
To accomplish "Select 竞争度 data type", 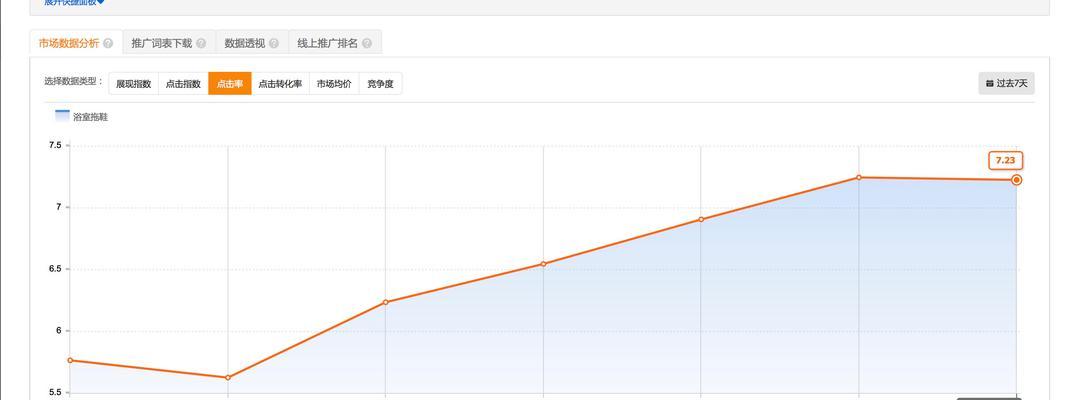I will 380,84.
